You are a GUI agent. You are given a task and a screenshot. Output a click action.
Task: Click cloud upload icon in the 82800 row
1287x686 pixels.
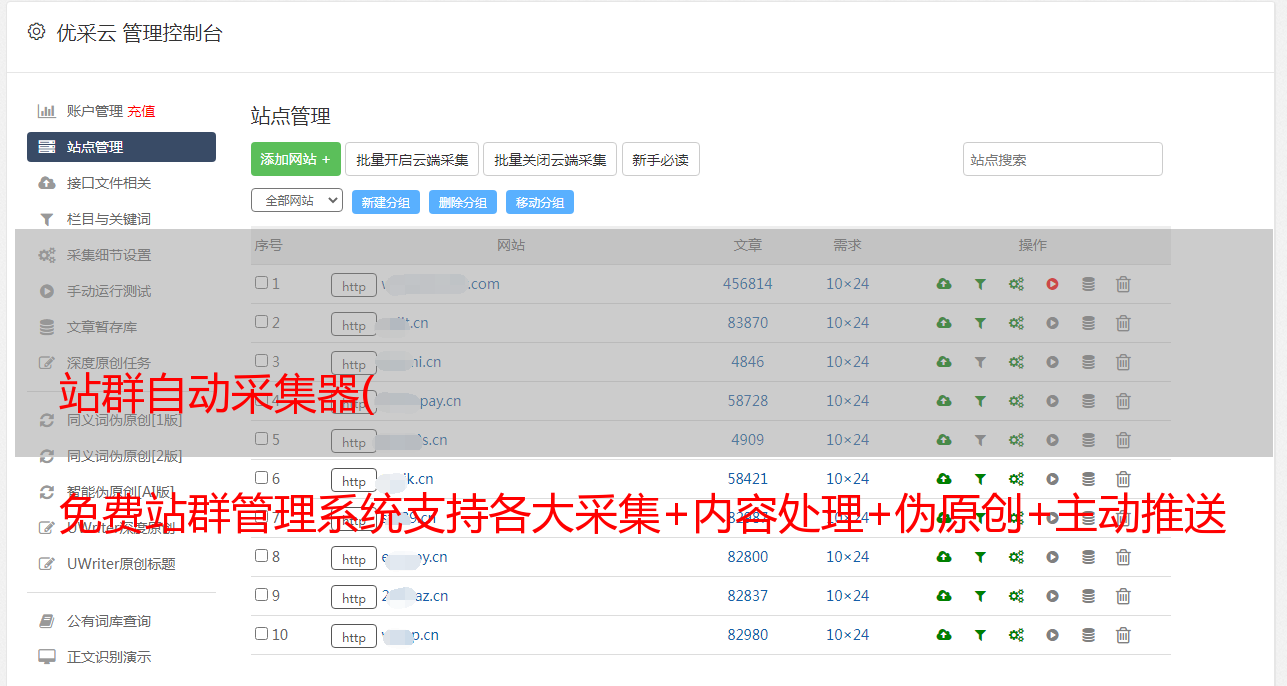[944, 557]
